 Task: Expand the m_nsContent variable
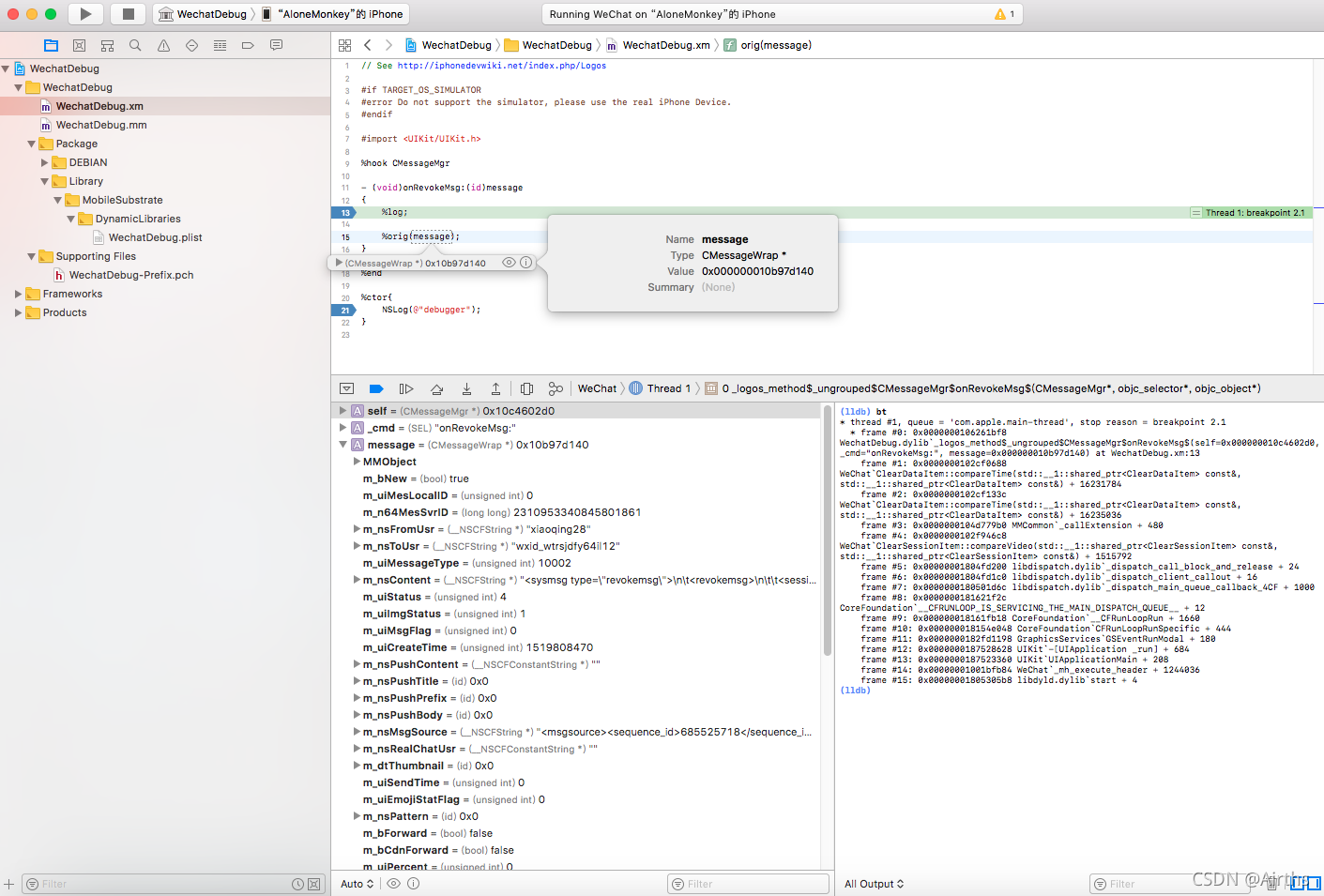click(x=357, y=580)
